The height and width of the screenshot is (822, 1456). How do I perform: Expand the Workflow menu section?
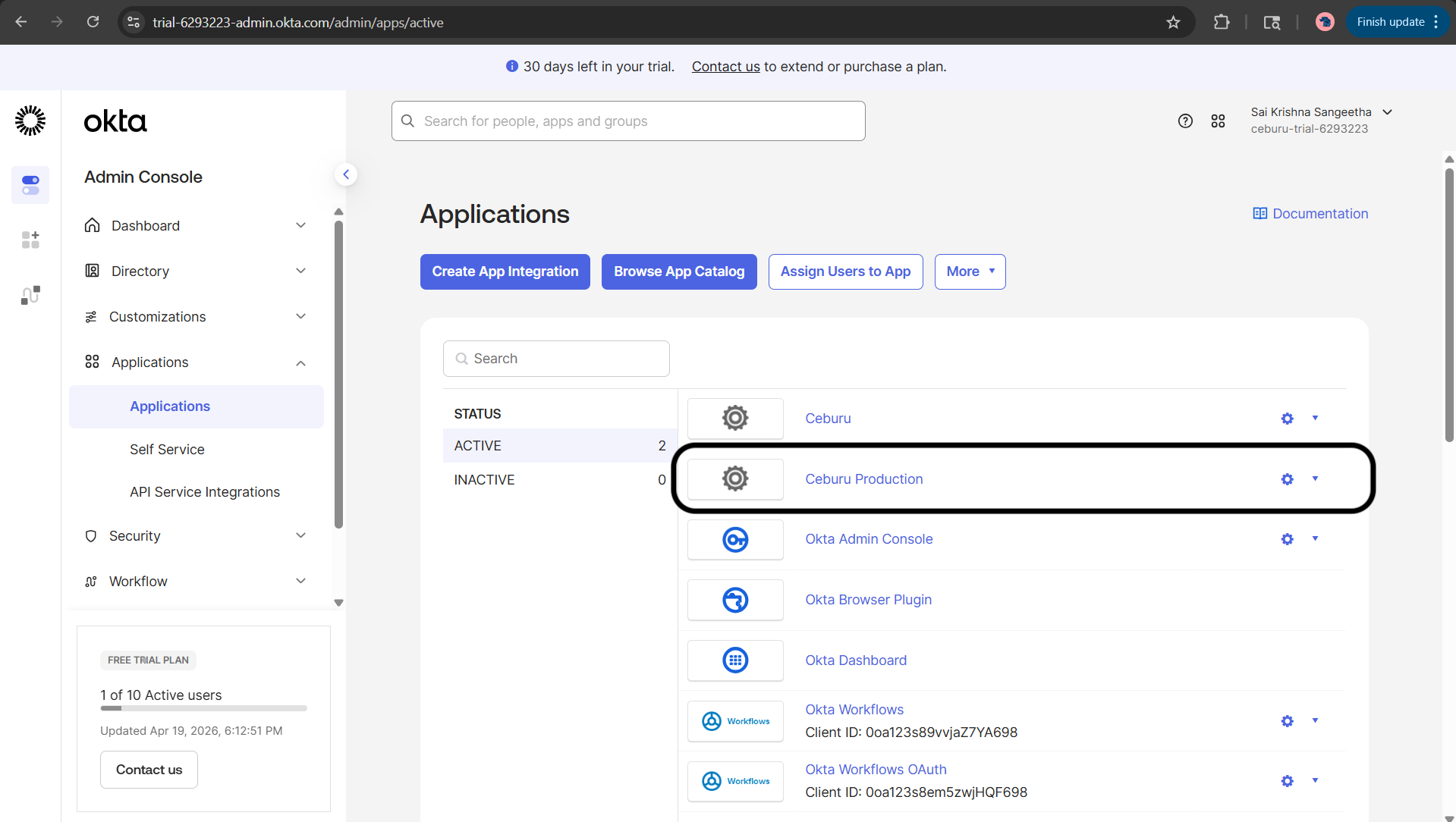(x=300, y=581)
